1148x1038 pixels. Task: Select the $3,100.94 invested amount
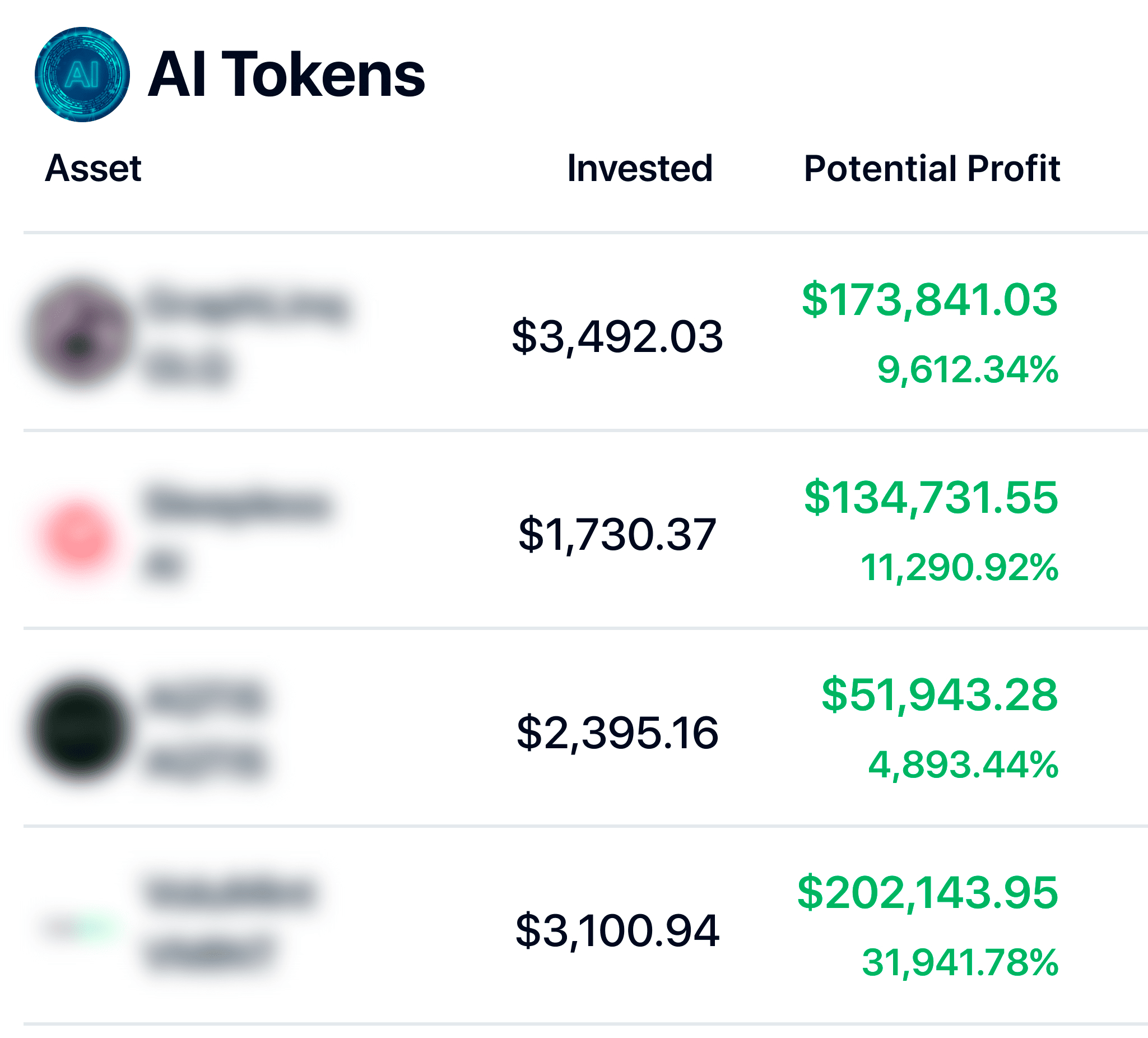click(x=617, y=930)
